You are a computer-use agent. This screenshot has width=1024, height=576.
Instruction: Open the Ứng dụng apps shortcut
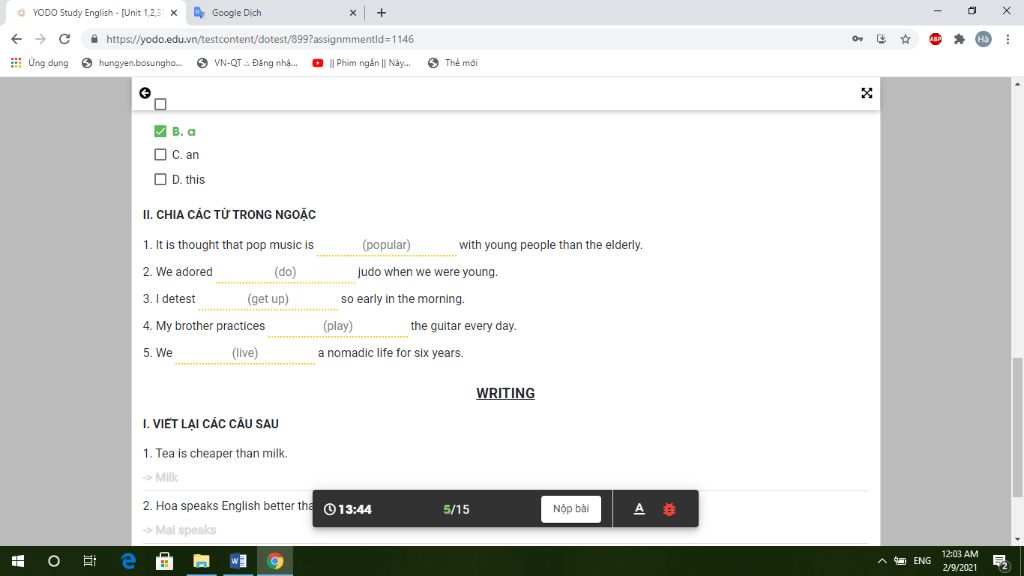click(40, 63)
